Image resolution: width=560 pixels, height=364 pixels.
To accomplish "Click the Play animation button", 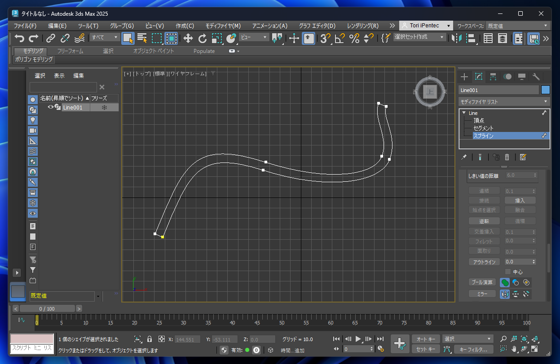I will pos(358,339).
